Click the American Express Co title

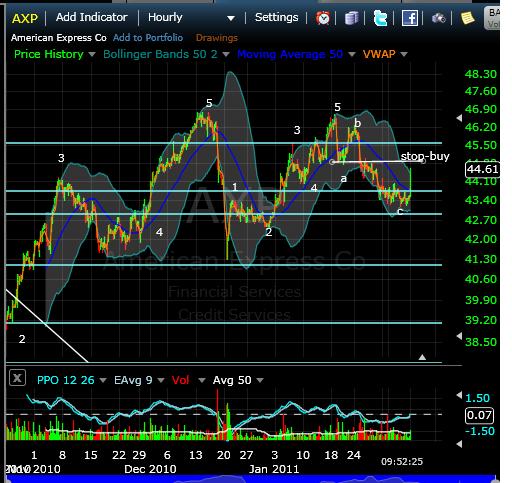[59, 38]
